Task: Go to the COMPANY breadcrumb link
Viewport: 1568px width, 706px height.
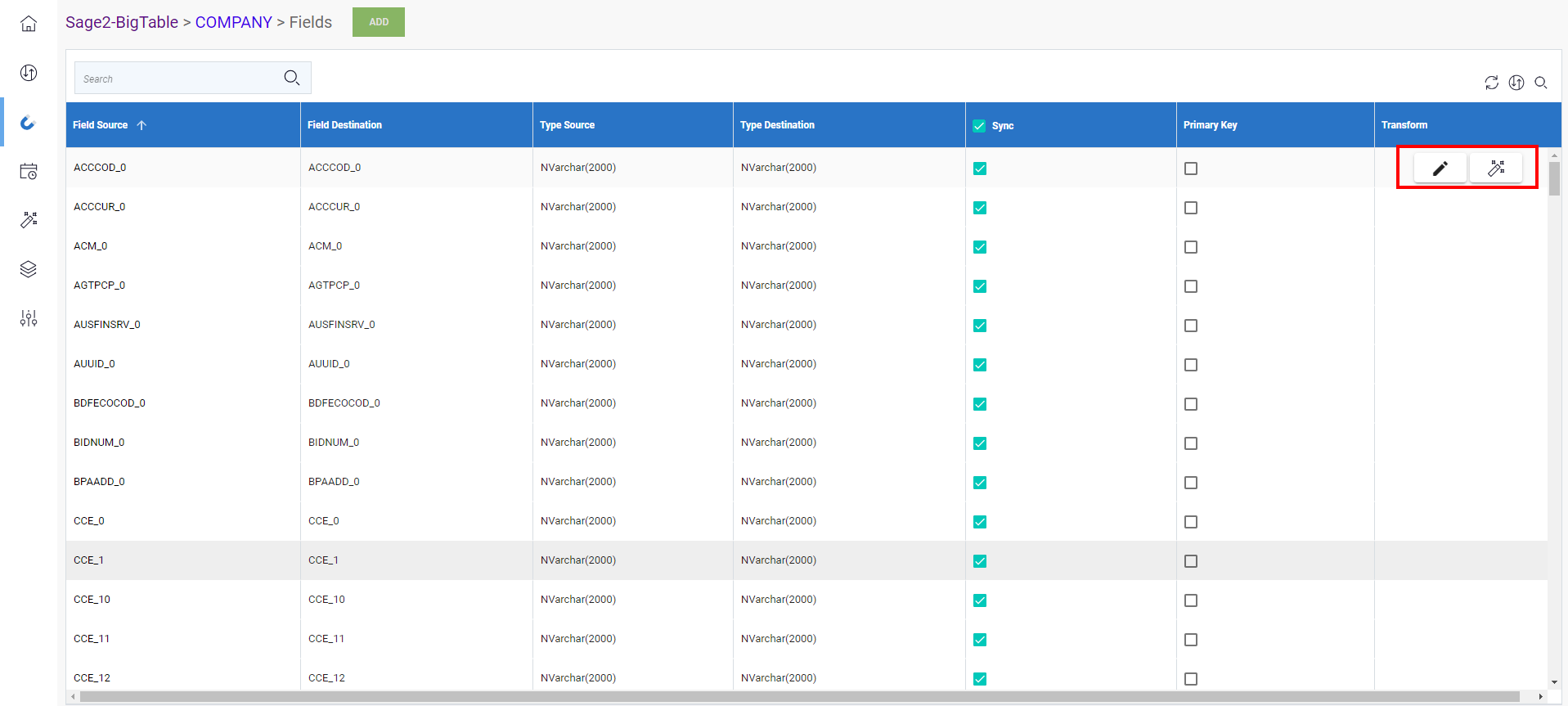Action: coord(233,22)
